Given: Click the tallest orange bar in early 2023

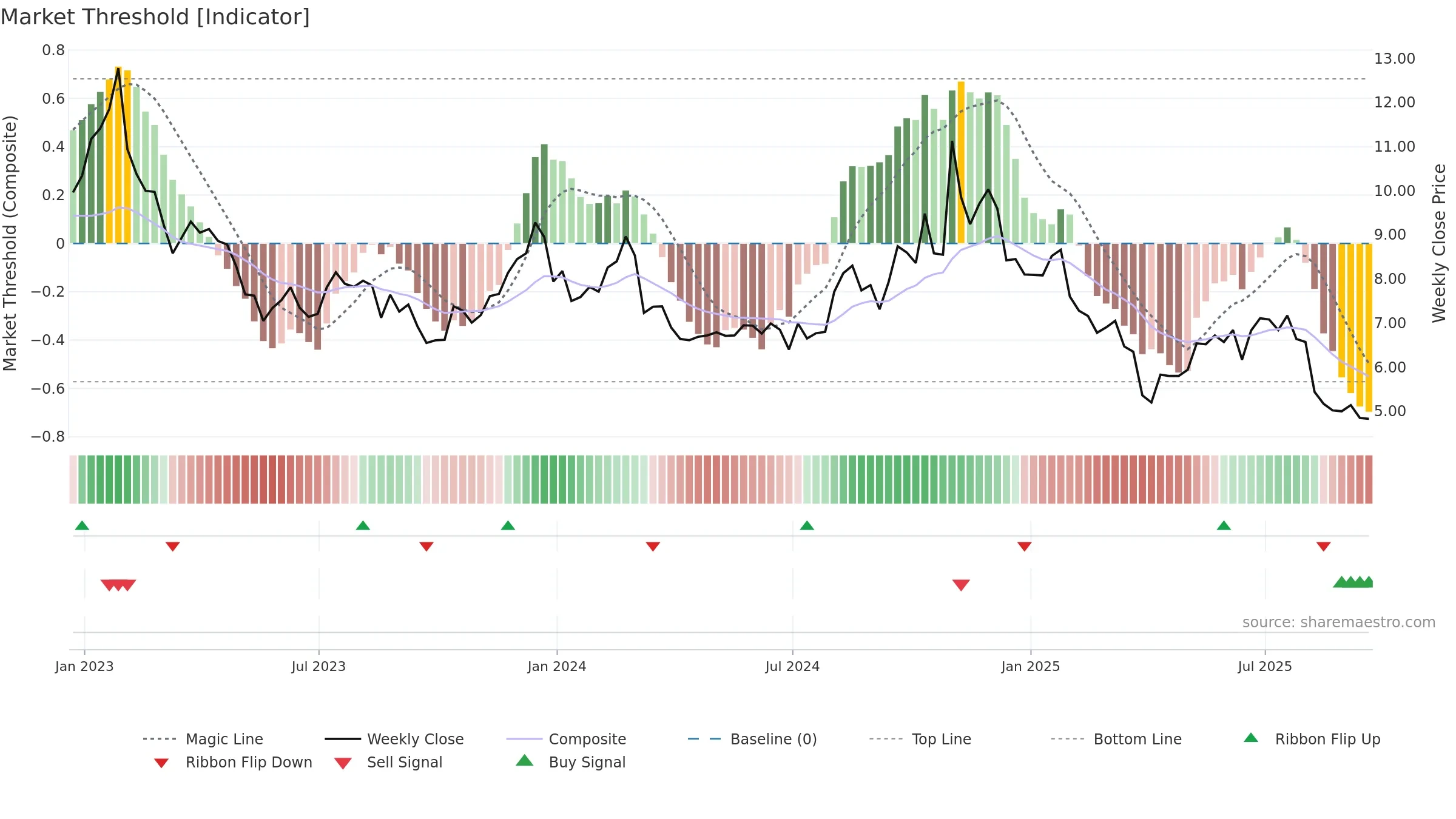Looking at the screenshot, I should pyautogui.click(x=118, y=155).
